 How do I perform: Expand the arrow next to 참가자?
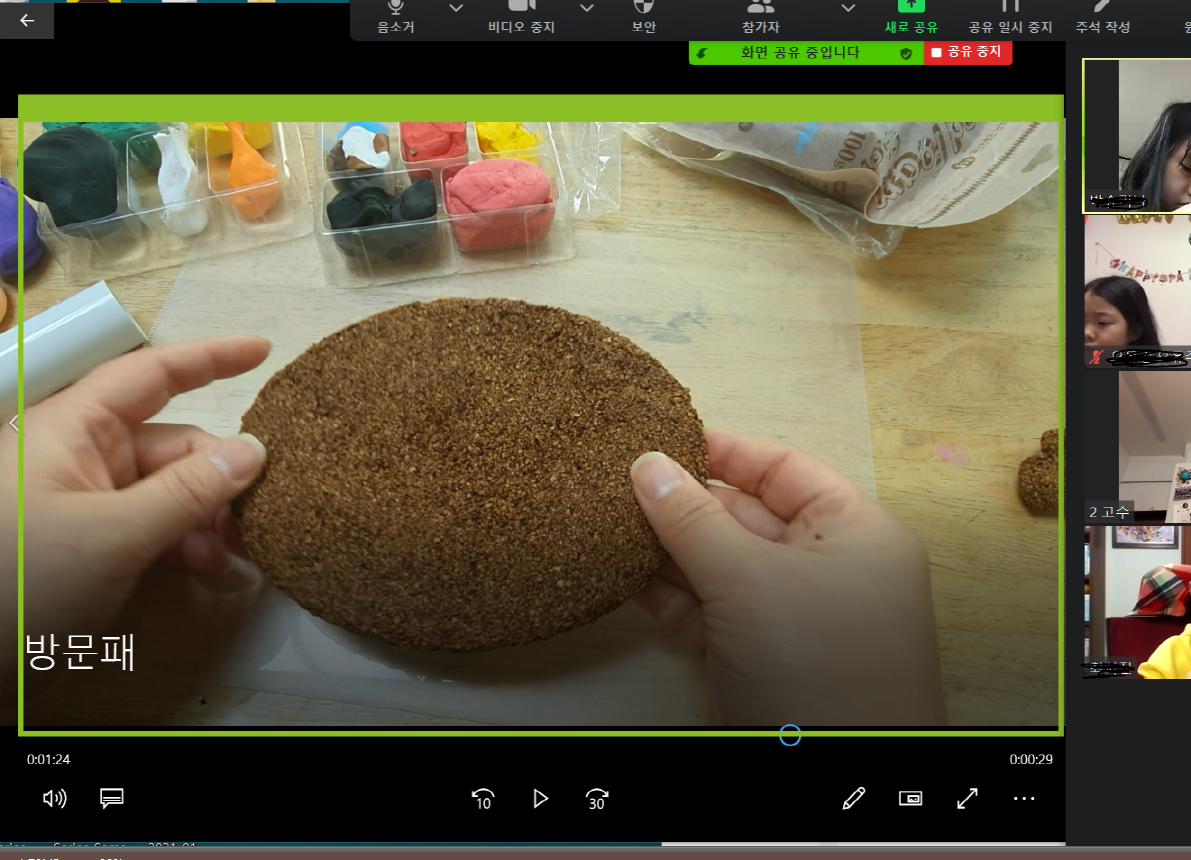coord(848,9)
